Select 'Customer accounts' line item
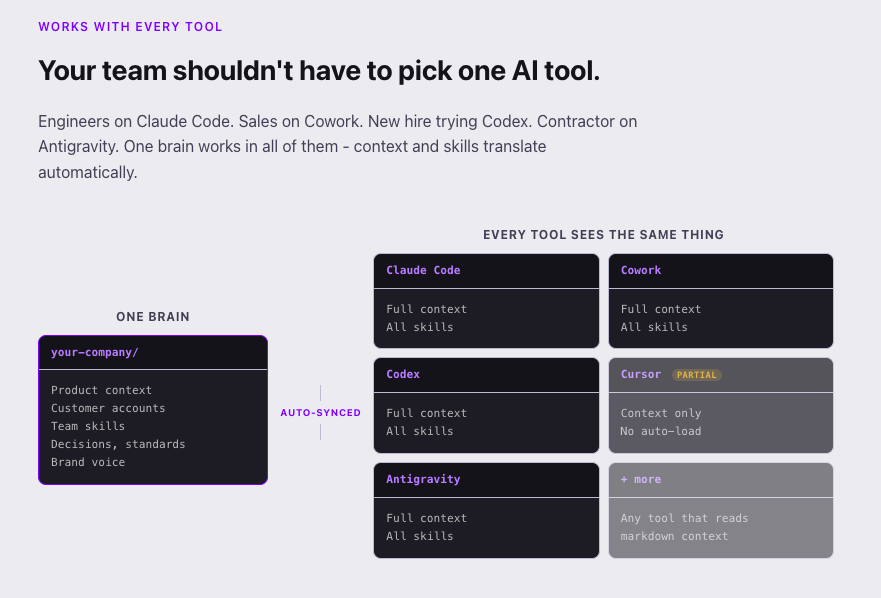The height and width of the screenshot is (598, 881). (108, 408)
